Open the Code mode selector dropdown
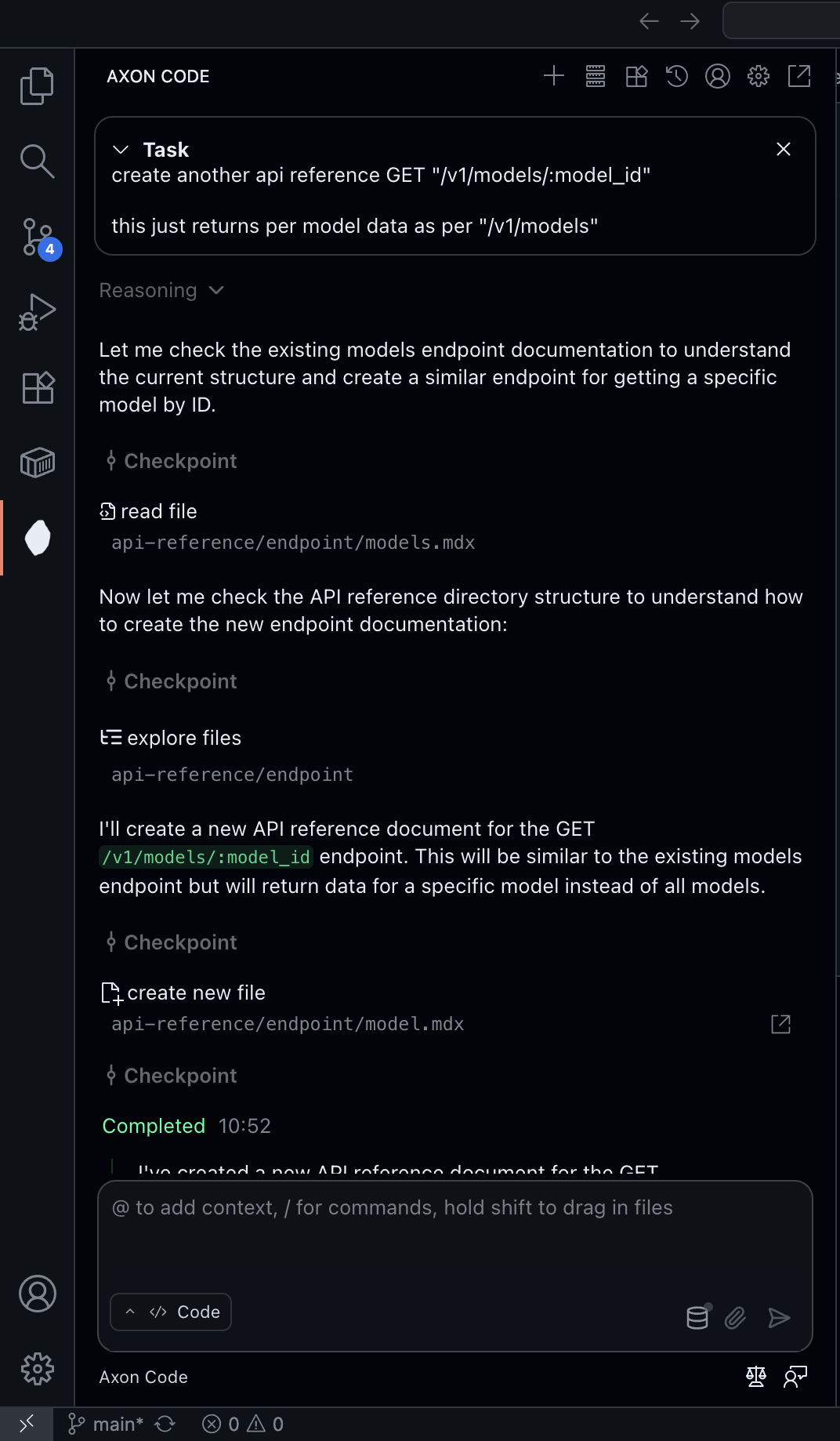Viewport: 840px width, 1441px height. point(170,1312)
